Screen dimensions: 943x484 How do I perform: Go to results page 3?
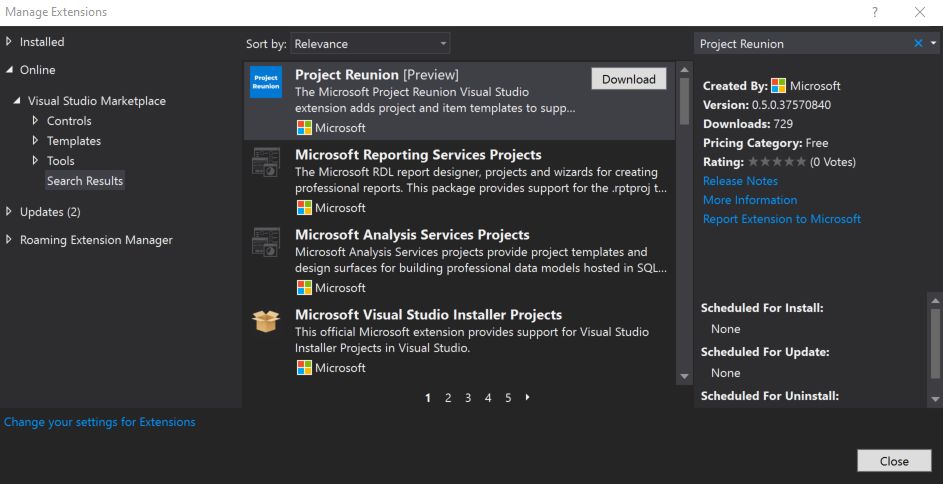pos(468,397)
